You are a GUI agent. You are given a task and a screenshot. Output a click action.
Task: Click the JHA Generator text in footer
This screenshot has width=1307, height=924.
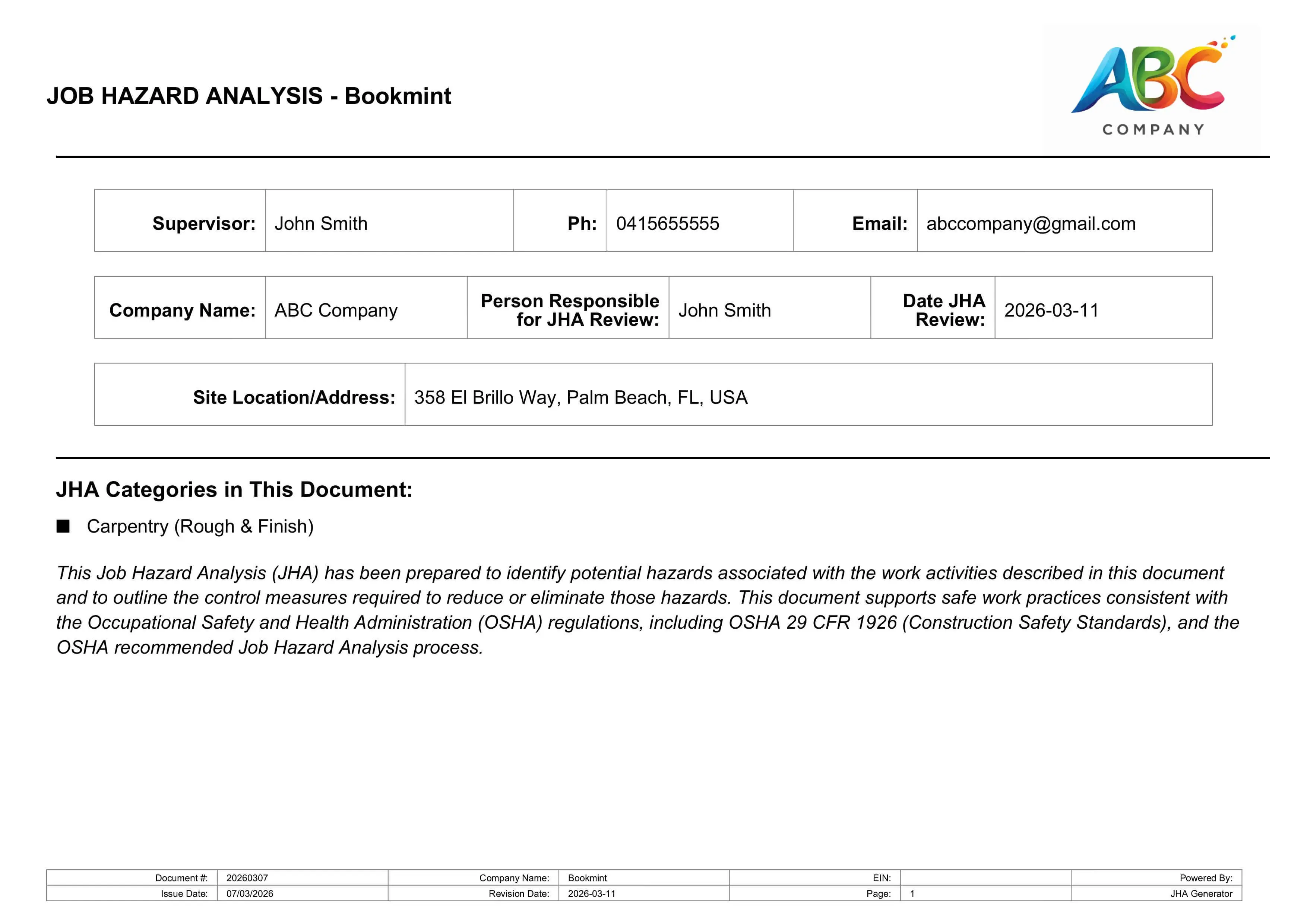coord(1201,893)
